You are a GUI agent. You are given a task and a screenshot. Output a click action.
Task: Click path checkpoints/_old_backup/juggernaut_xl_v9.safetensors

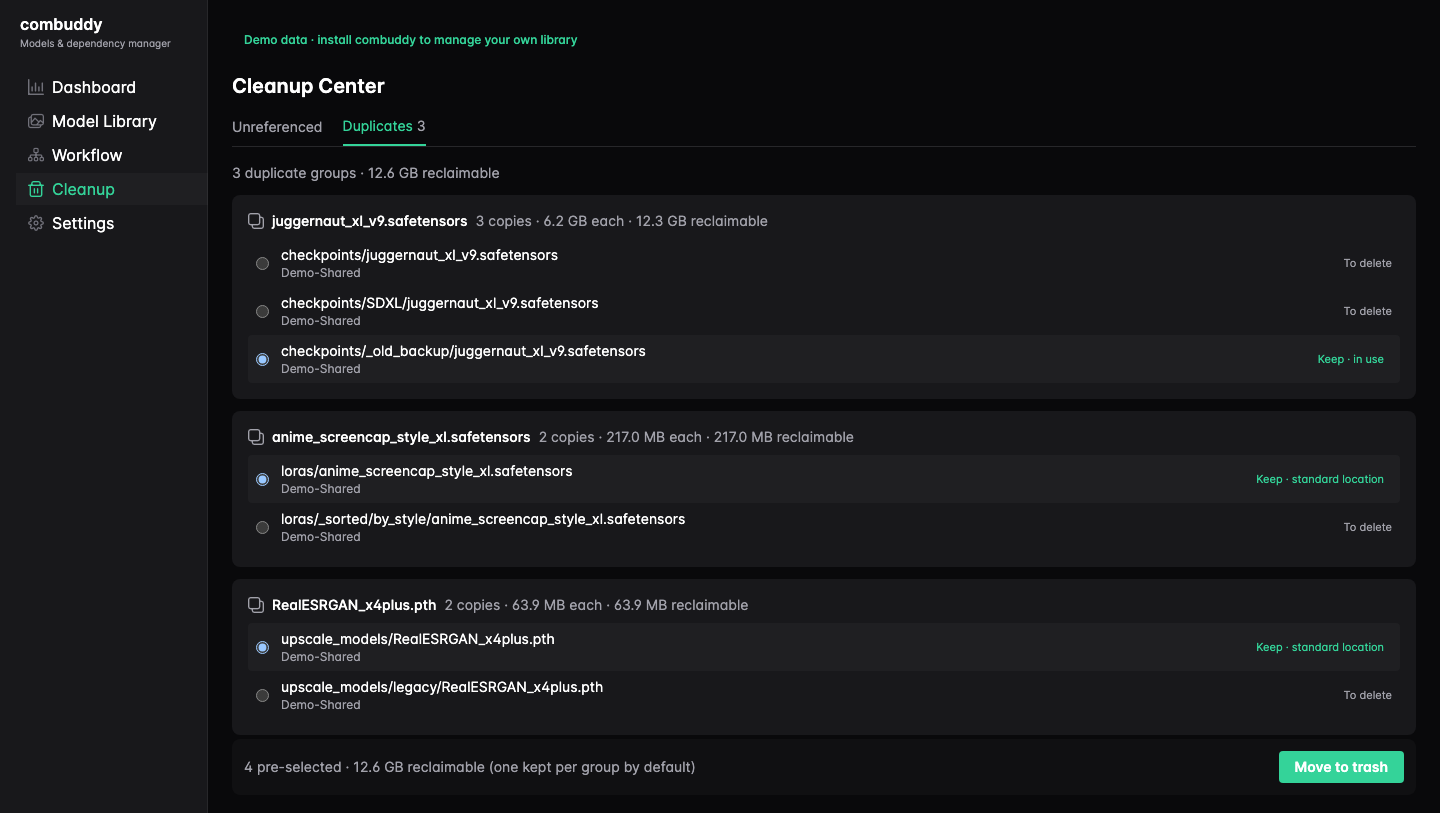463,351
